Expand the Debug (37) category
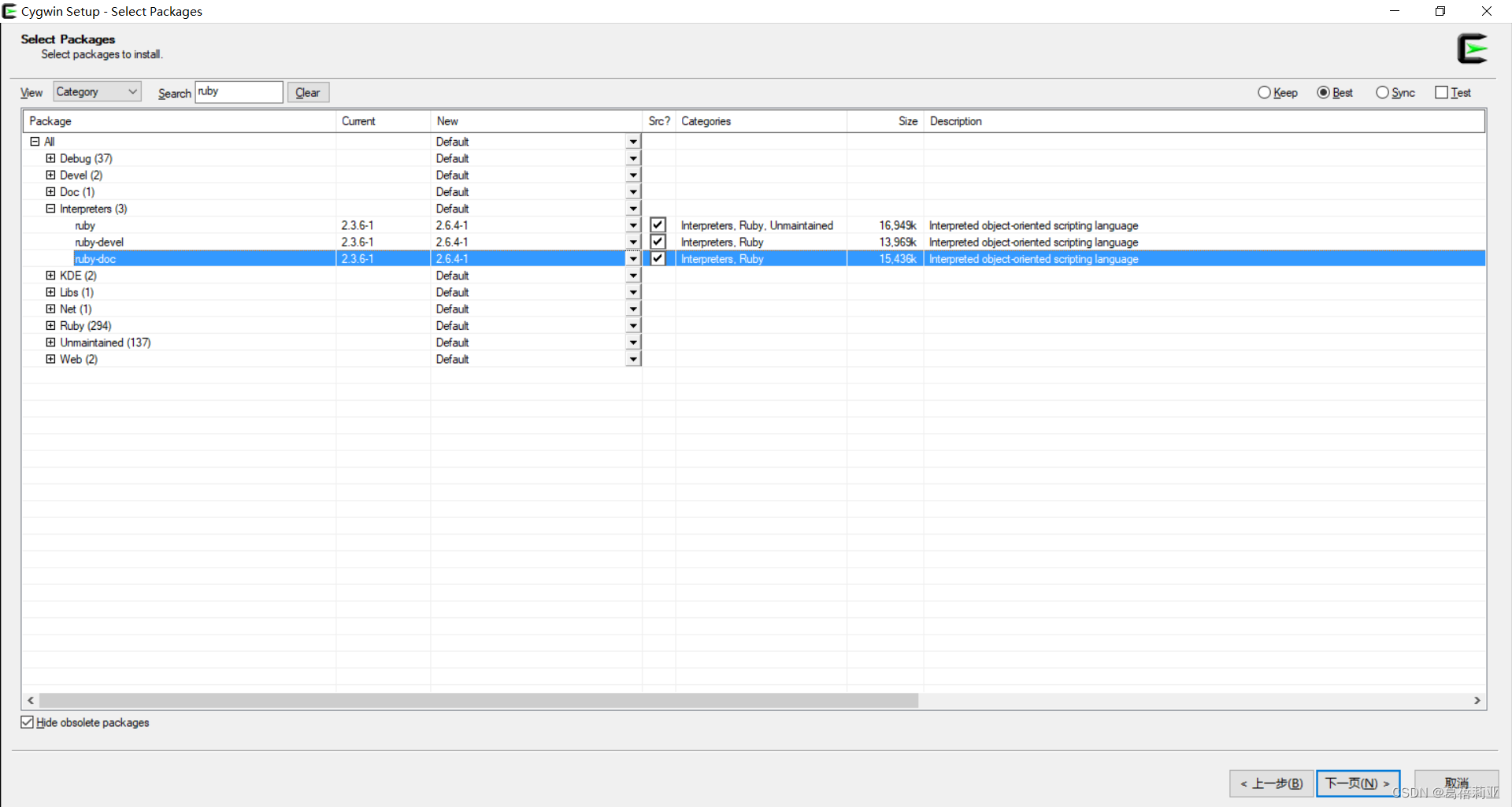The width and height of the screenshot is (1512, 807). click(x=50, y=158)
